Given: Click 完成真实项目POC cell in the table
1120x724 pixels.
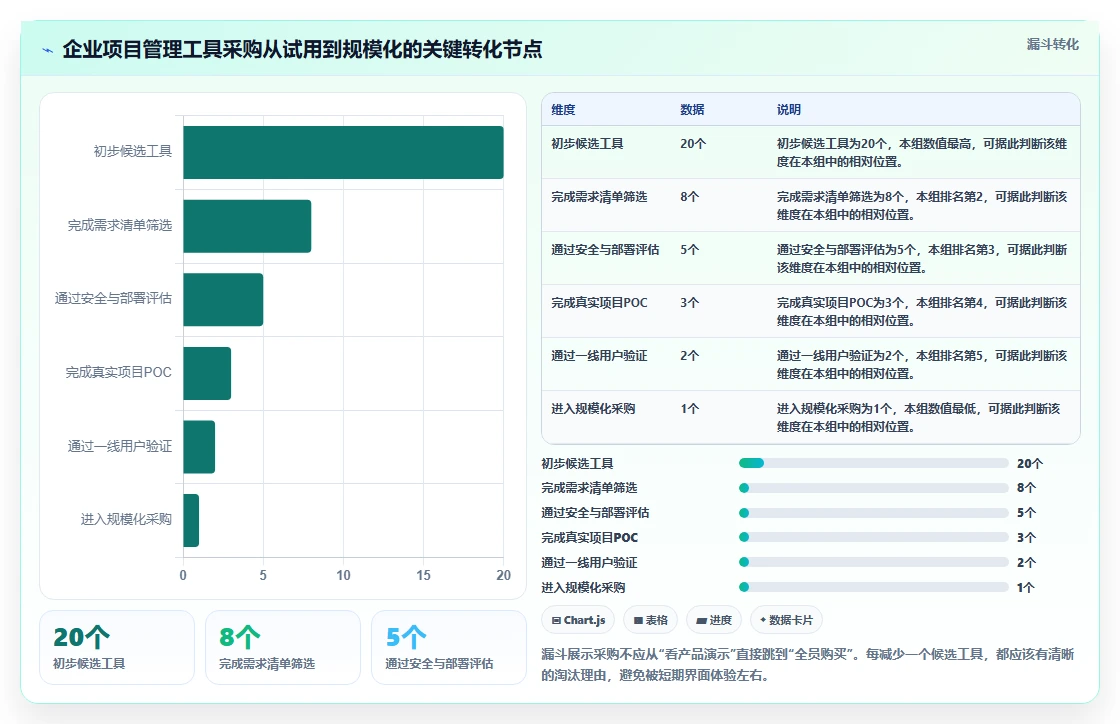Looking at the screenshot, I should tap(599, 303).
